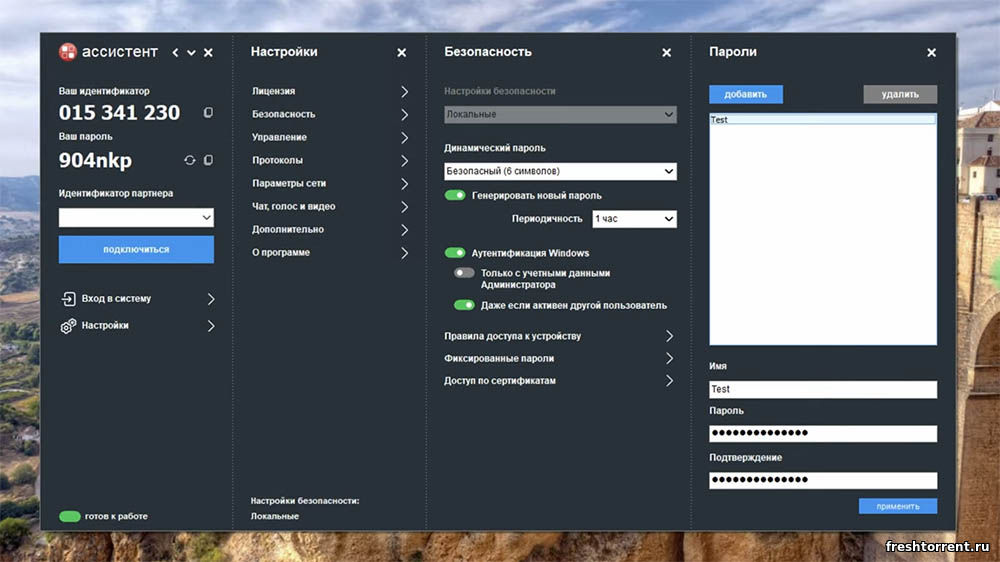Enable only Administrator credentials toggle
Image resolution: width=1000 pixels, height=562 pixels.
point(464,273)
